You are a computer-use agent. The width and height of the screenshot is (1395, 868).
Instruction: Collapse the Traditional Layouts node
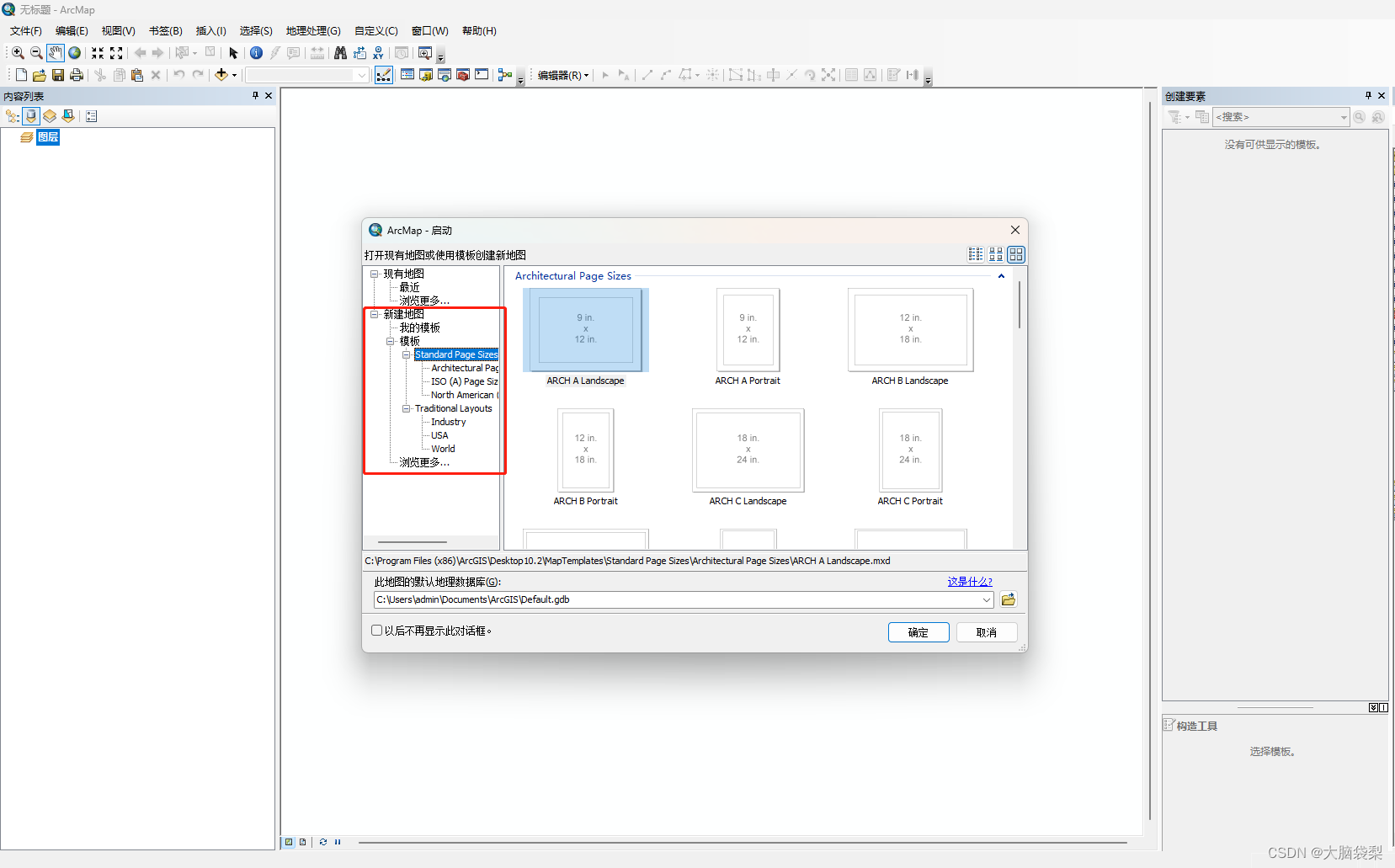[x=407, y=408]
